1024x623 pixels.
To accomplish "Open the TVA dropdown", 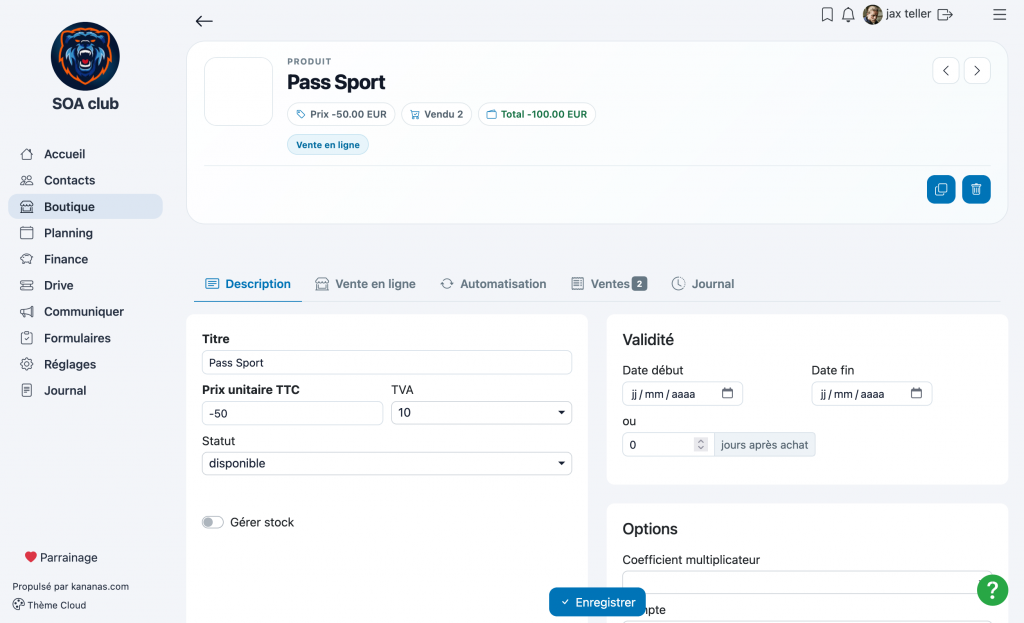I will (481, 413).
